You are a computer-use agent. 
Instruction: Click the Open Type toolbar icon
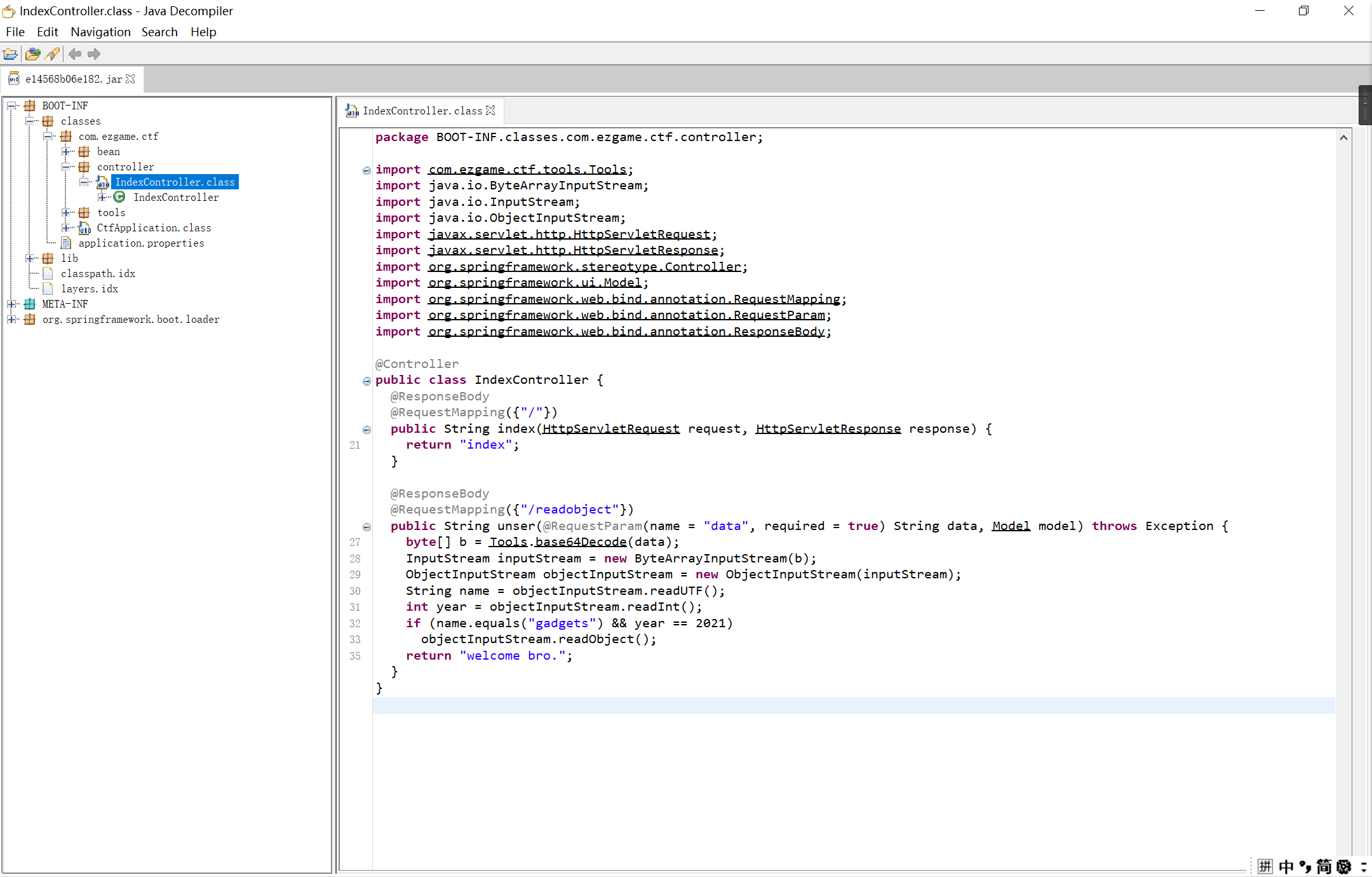[32, 54]
